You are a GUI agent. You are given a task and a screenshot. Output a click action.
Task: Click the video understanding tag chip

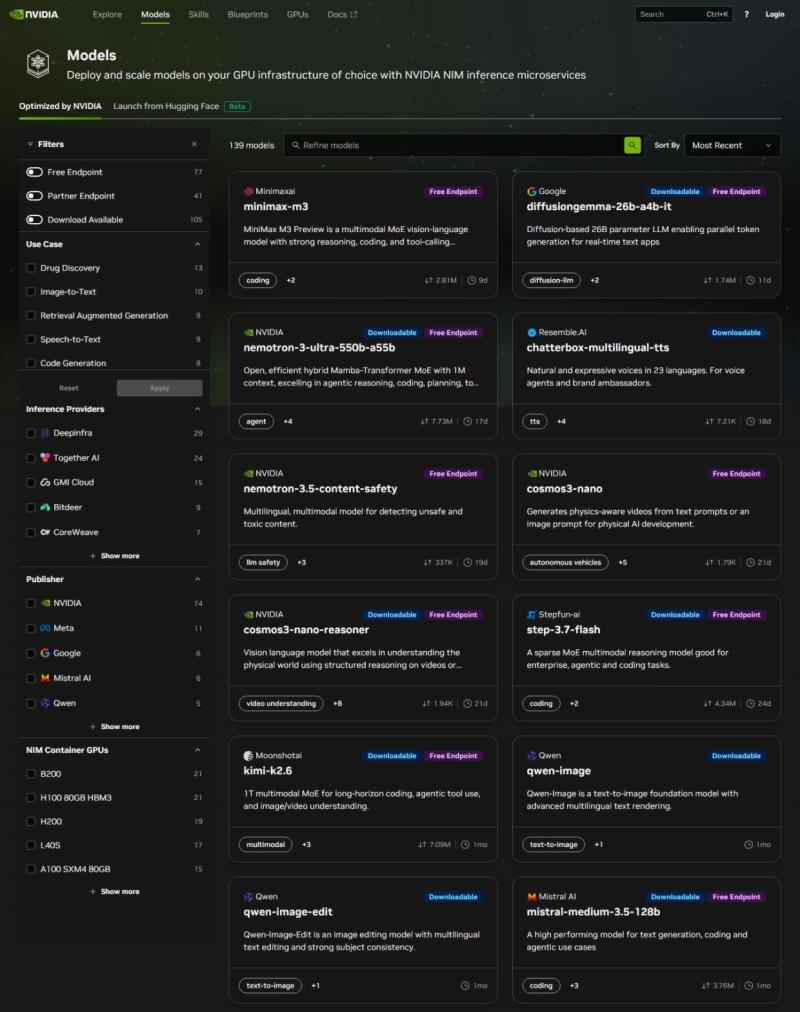pyautogui.click(x=281, y=703)
